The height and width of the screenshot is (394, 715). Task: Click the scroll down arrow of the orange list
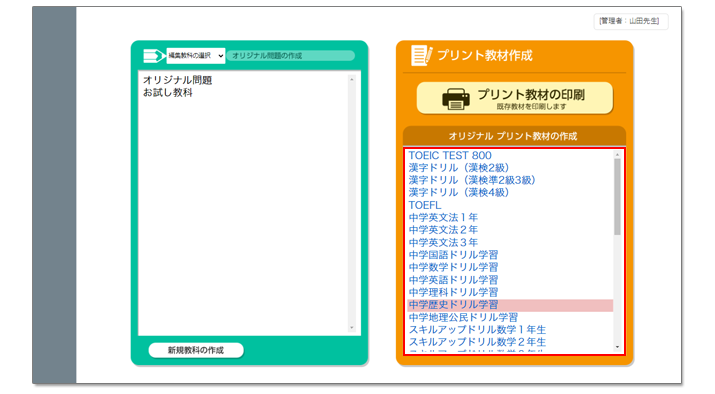pyautogui.click(x=617, y=347)
